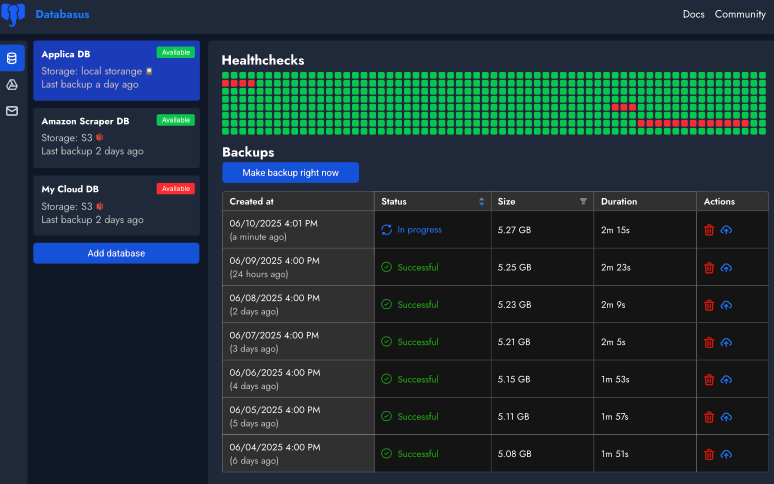The image size is (774, 484).
Task: Click the red Available badge on My Cloud DB
Action: (x=175, y=188)
